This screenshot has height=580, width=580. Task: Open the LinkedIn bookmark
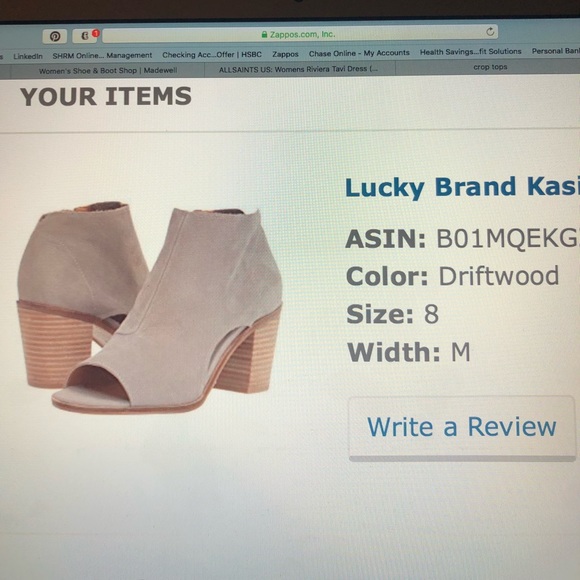[x=28, y=56]
